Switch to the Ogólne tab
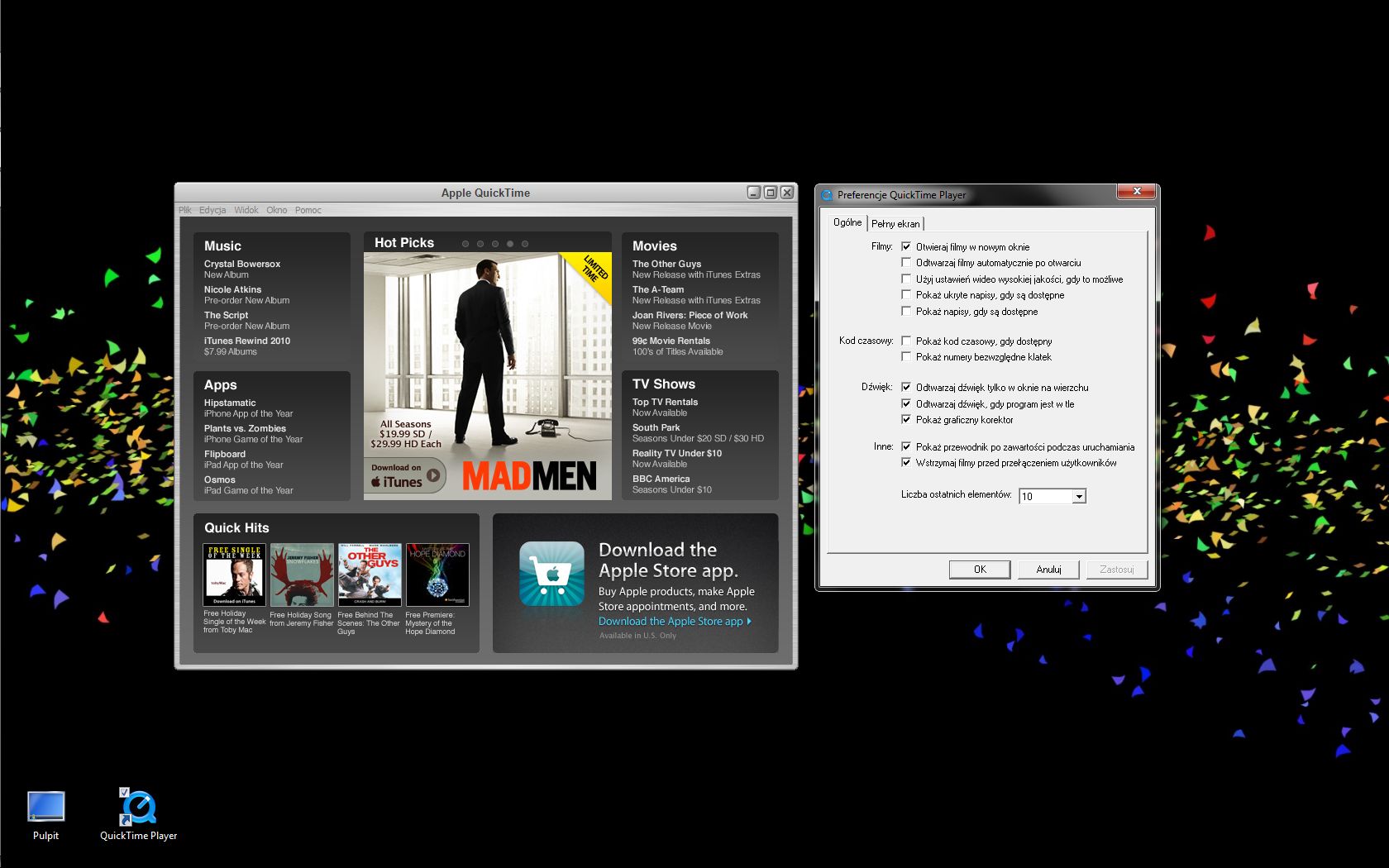This screenshot has height=868, width=1389. click(847, 222)
